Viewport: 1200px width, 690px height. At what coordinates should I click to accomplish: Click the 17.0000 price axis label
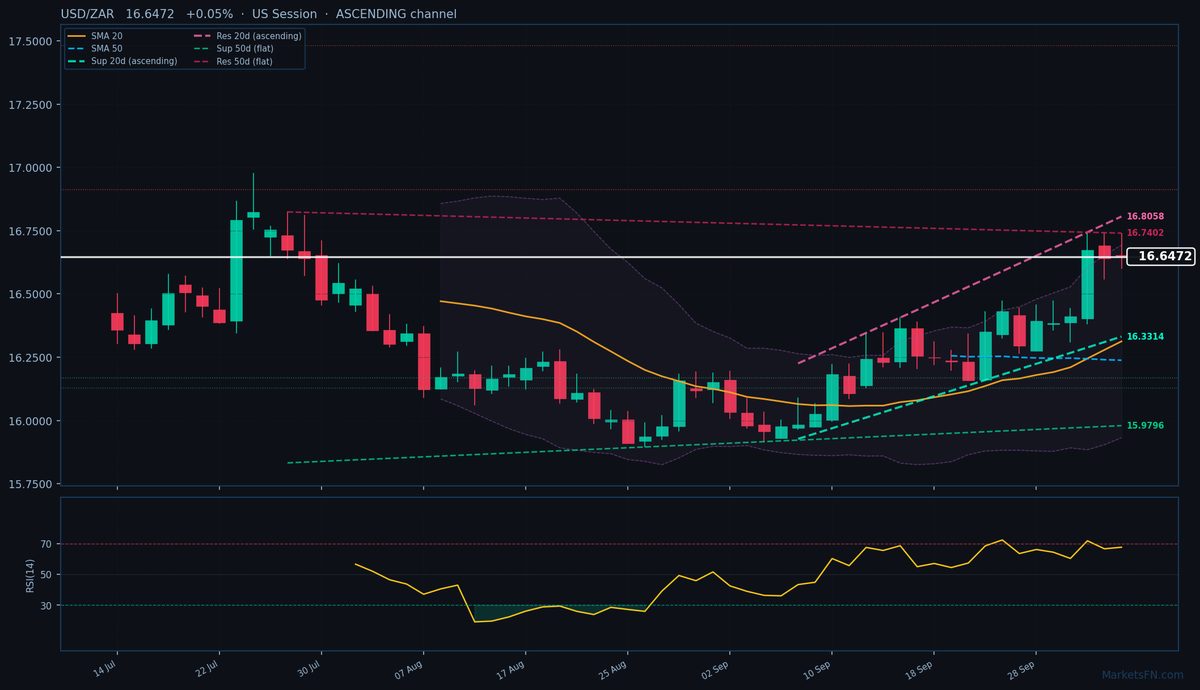(30, 168)
